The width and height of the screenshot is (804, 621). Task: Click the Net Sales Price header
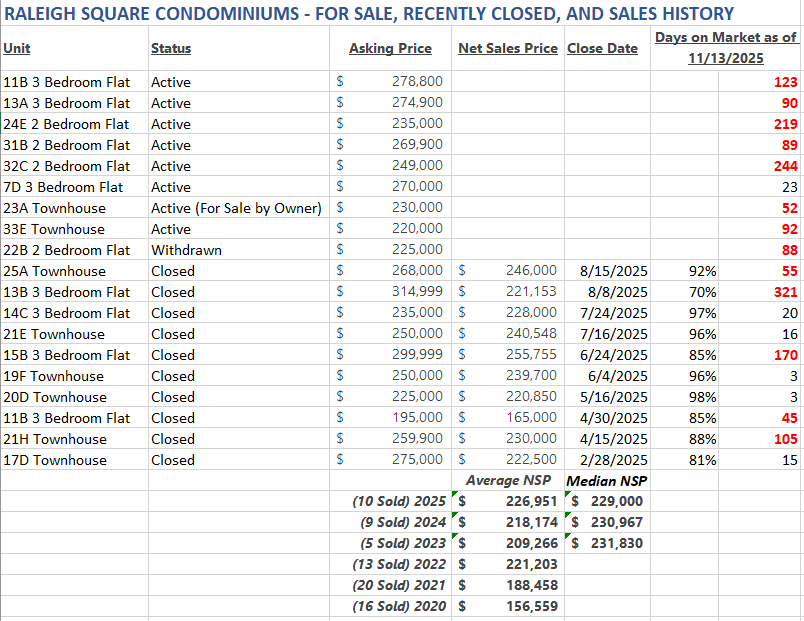(x=507, y=48)
